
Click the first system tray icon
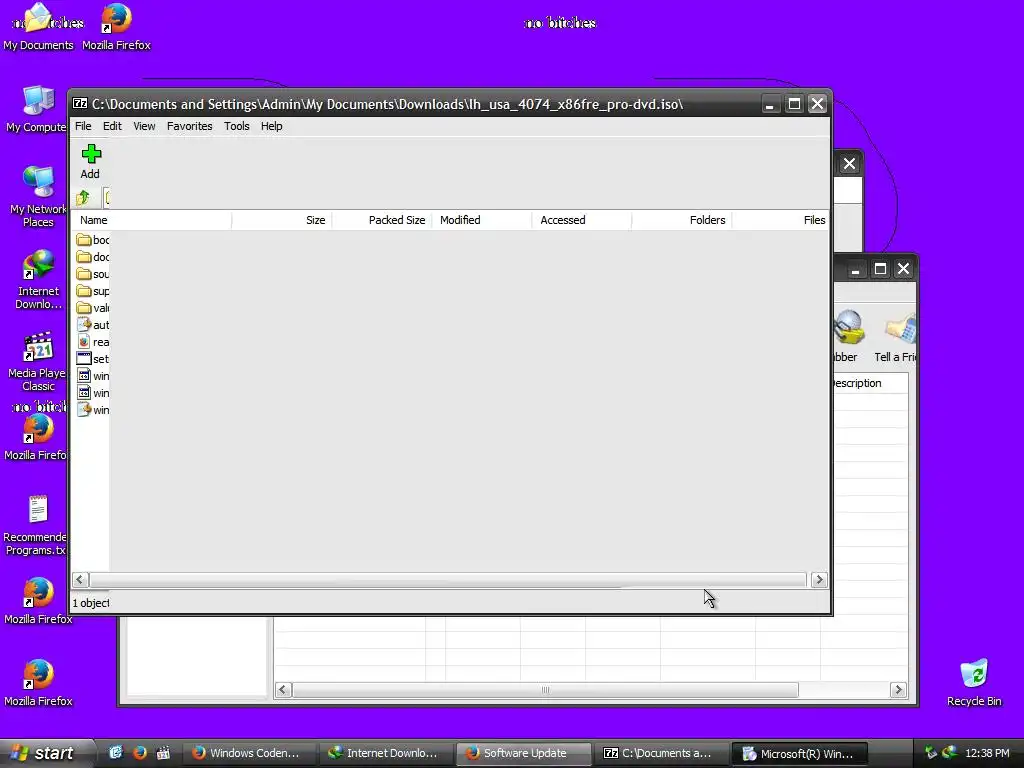(930, 753)
